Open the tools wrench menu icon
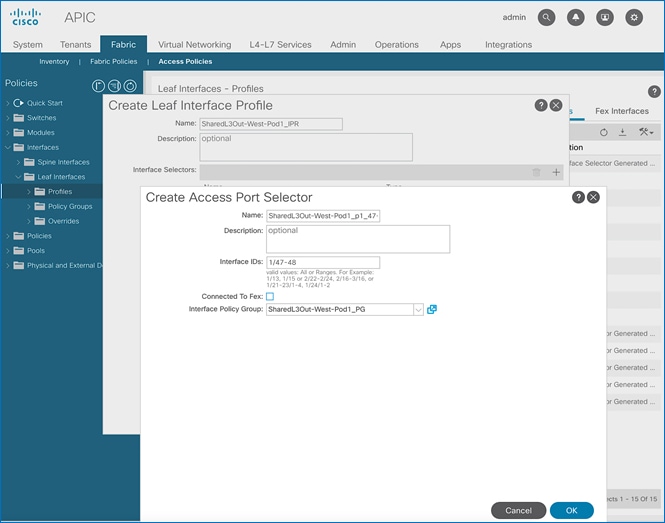665x523 pixels. [646, 132]
